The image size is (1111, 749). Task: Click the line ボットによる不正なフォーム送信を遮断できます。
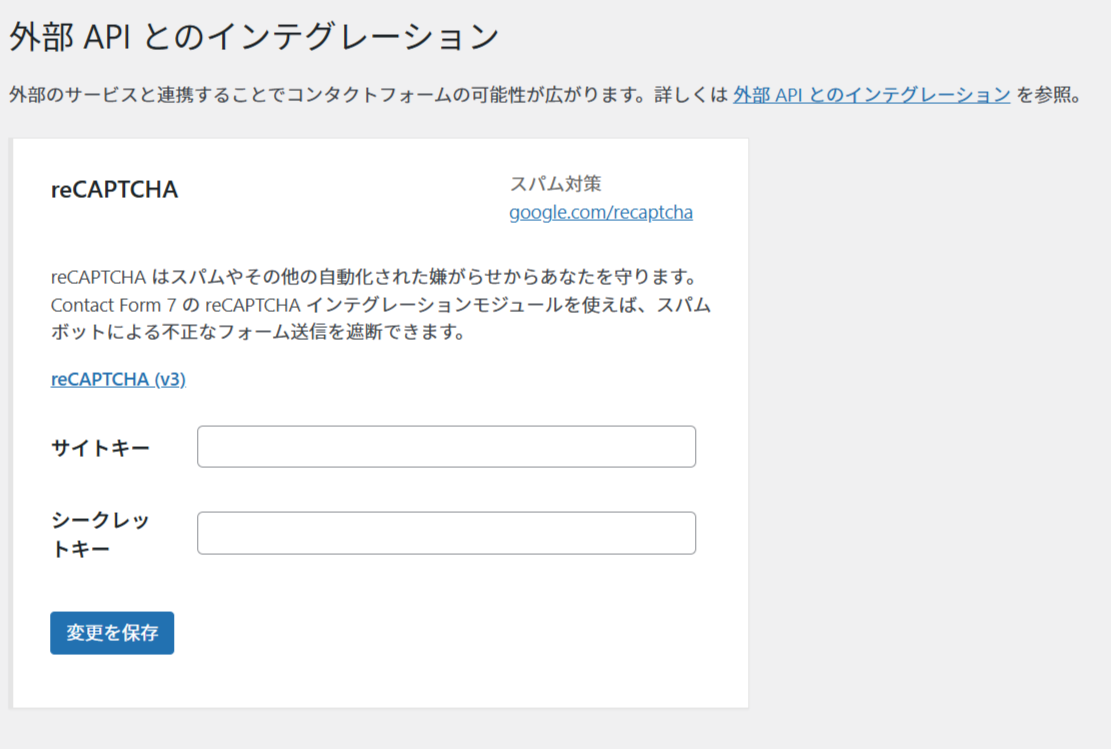258,332
